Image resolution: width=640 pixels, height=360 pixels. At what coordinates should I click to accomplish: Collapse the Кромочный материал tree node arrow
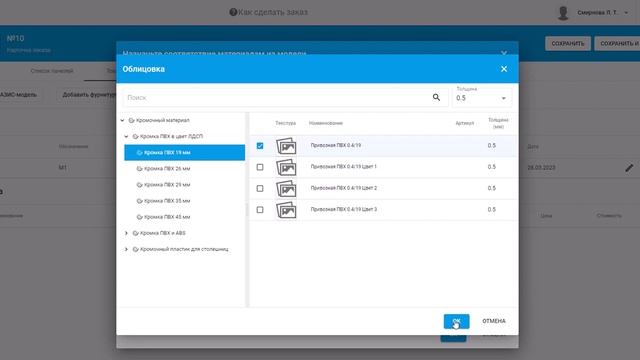coord(122,120)
